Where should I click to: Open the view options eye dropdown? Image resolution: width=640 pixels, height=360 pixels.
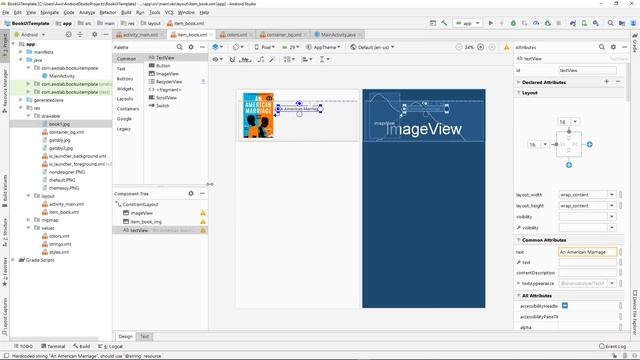click(x=218, y=59)
